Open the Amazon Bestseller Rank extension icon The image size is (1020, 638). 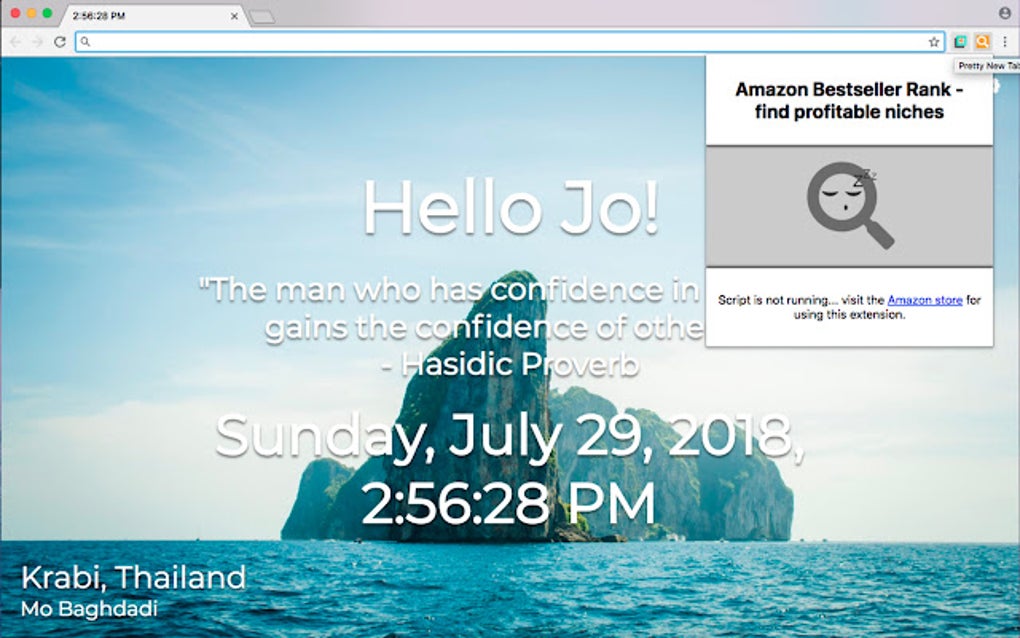click(x=982, y=41)
